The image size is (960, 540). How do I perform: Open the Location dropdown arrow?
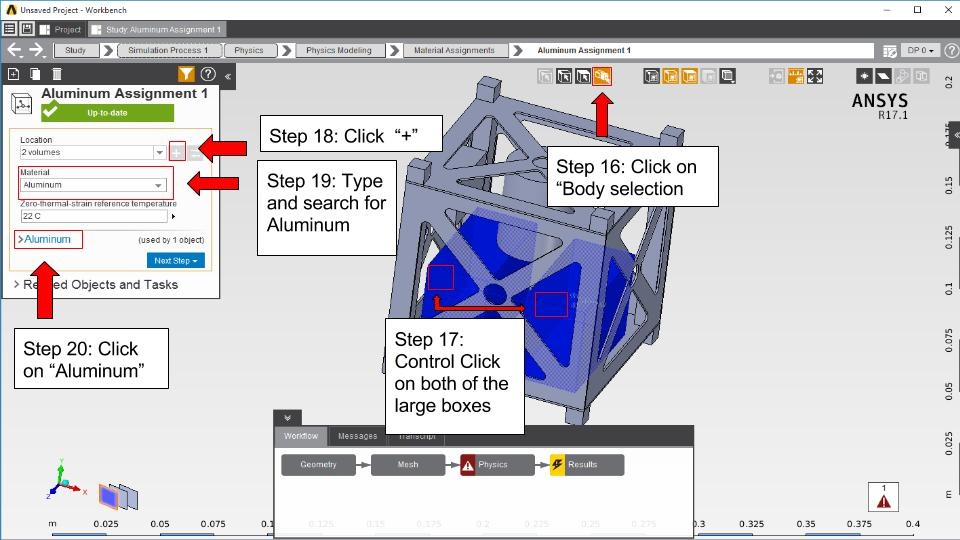click(159, 152)
